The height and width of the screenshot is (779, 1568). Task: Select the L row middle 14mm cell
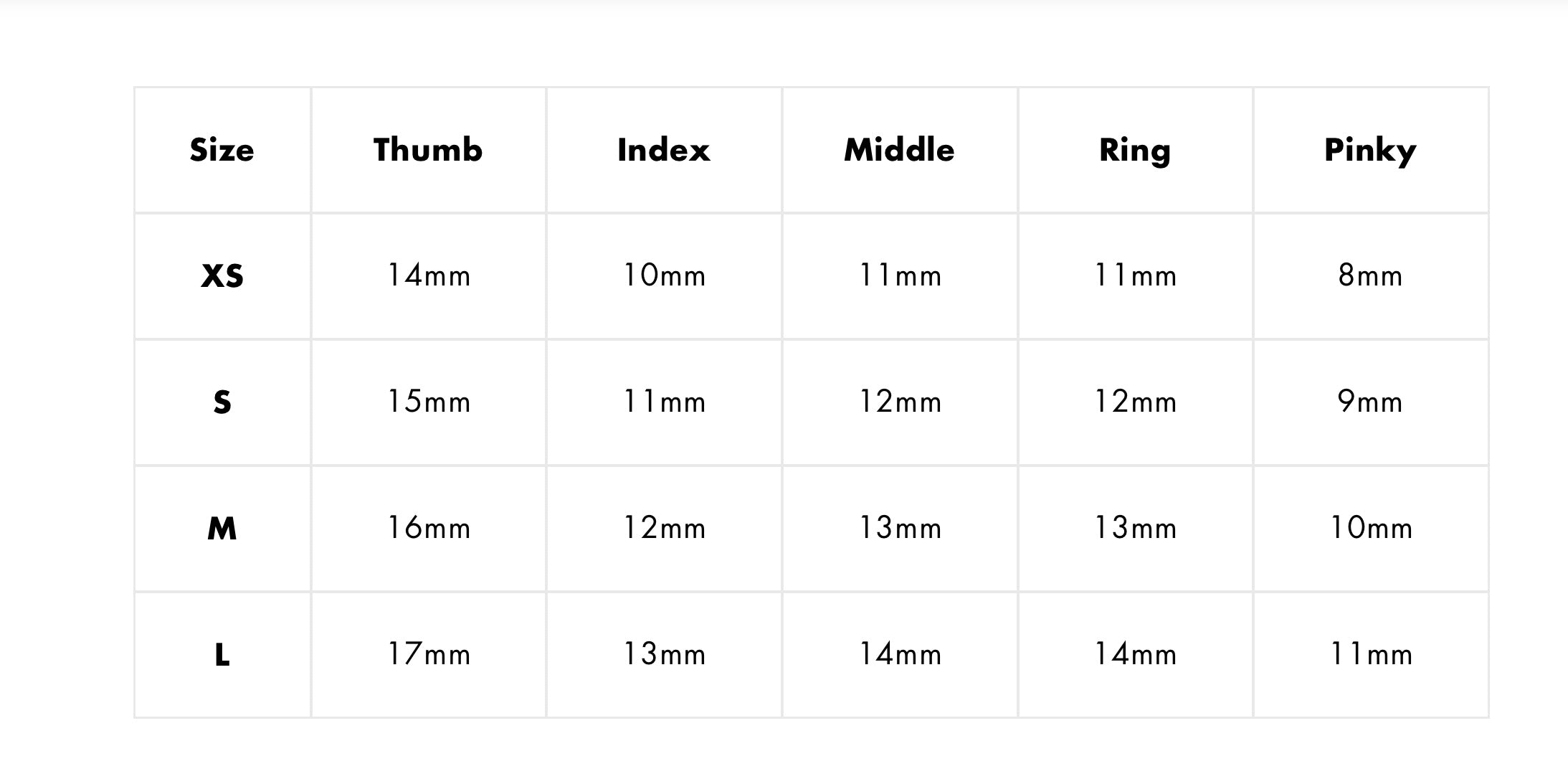coord(900,655)
